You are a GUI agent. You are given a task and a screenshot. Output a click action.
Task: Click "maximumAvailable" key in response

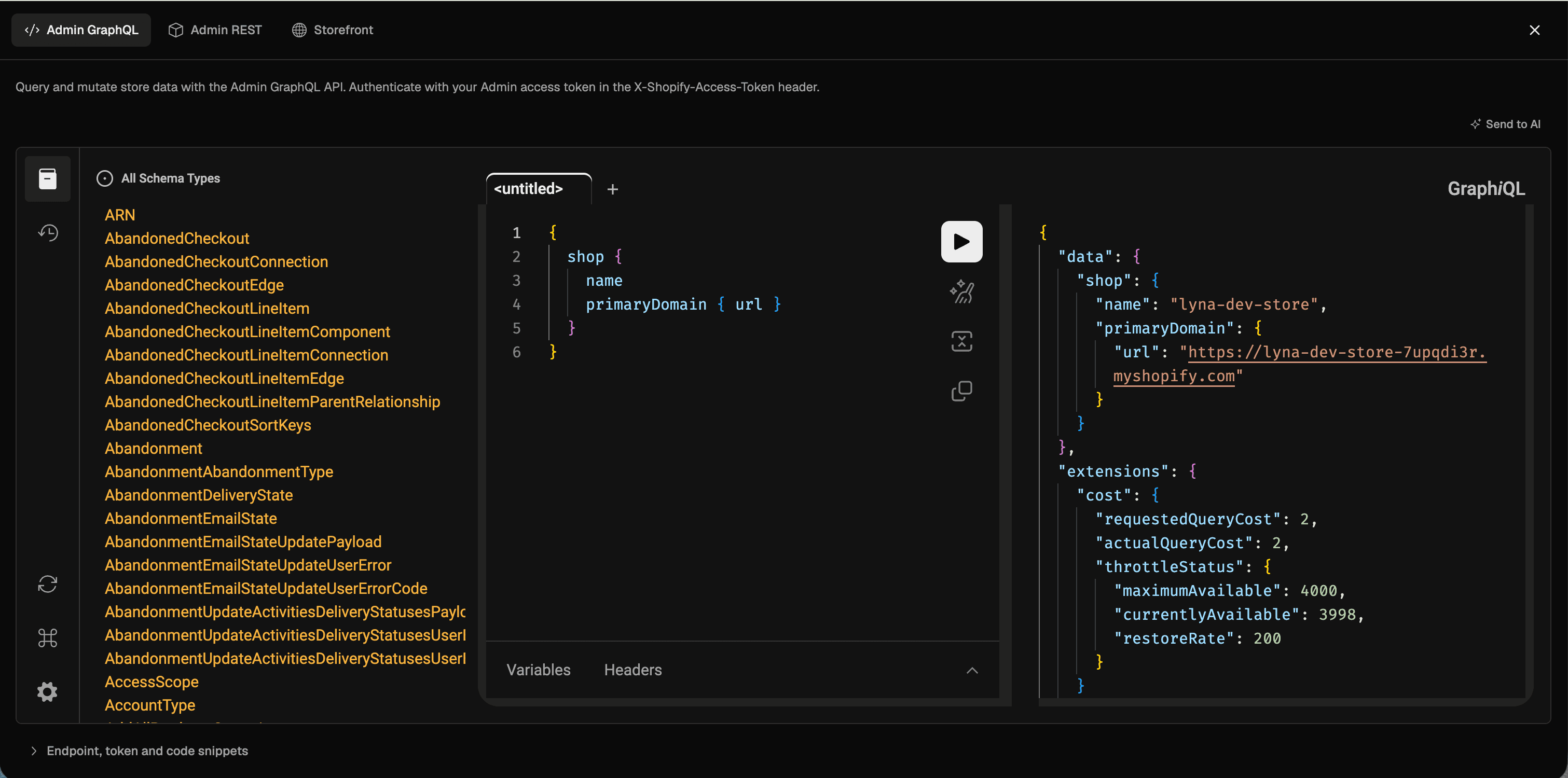tap(1196, 590)
